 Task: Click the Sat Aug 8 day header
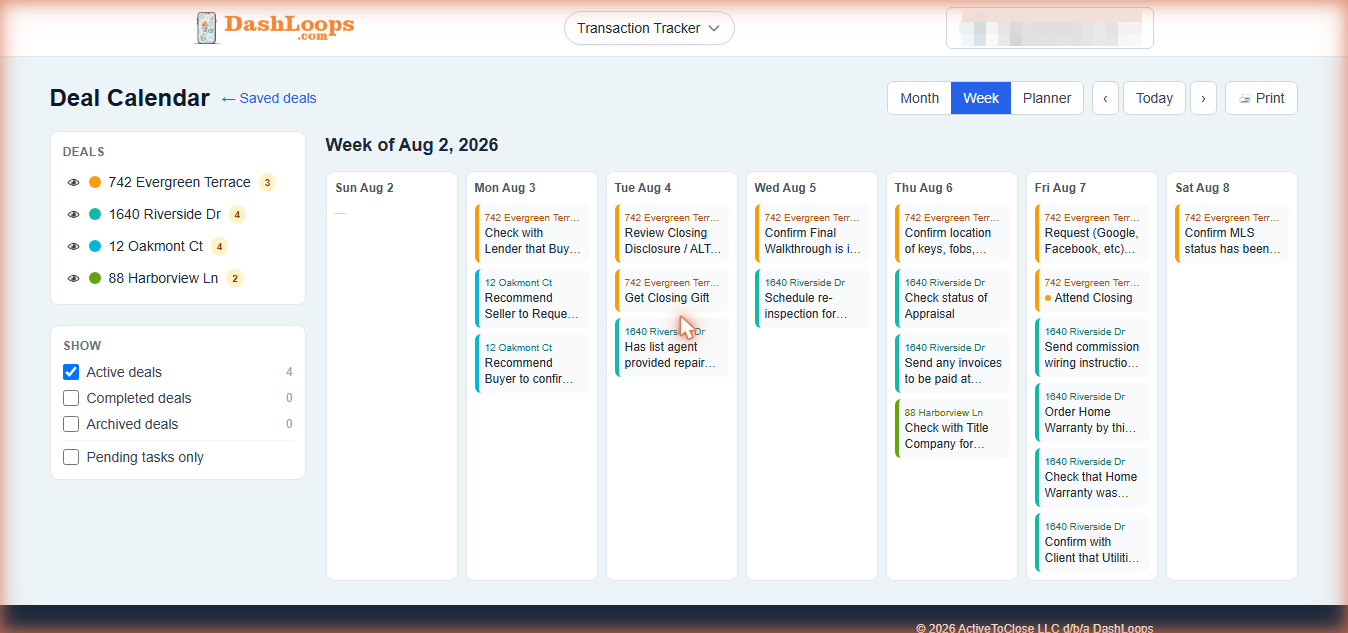(1202, 188)
